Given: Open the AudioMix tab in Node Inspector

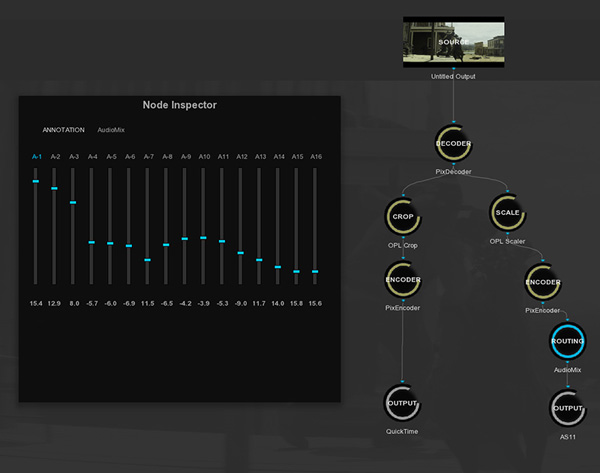Looking at the screenshot, I should click(x=111, y=130).
